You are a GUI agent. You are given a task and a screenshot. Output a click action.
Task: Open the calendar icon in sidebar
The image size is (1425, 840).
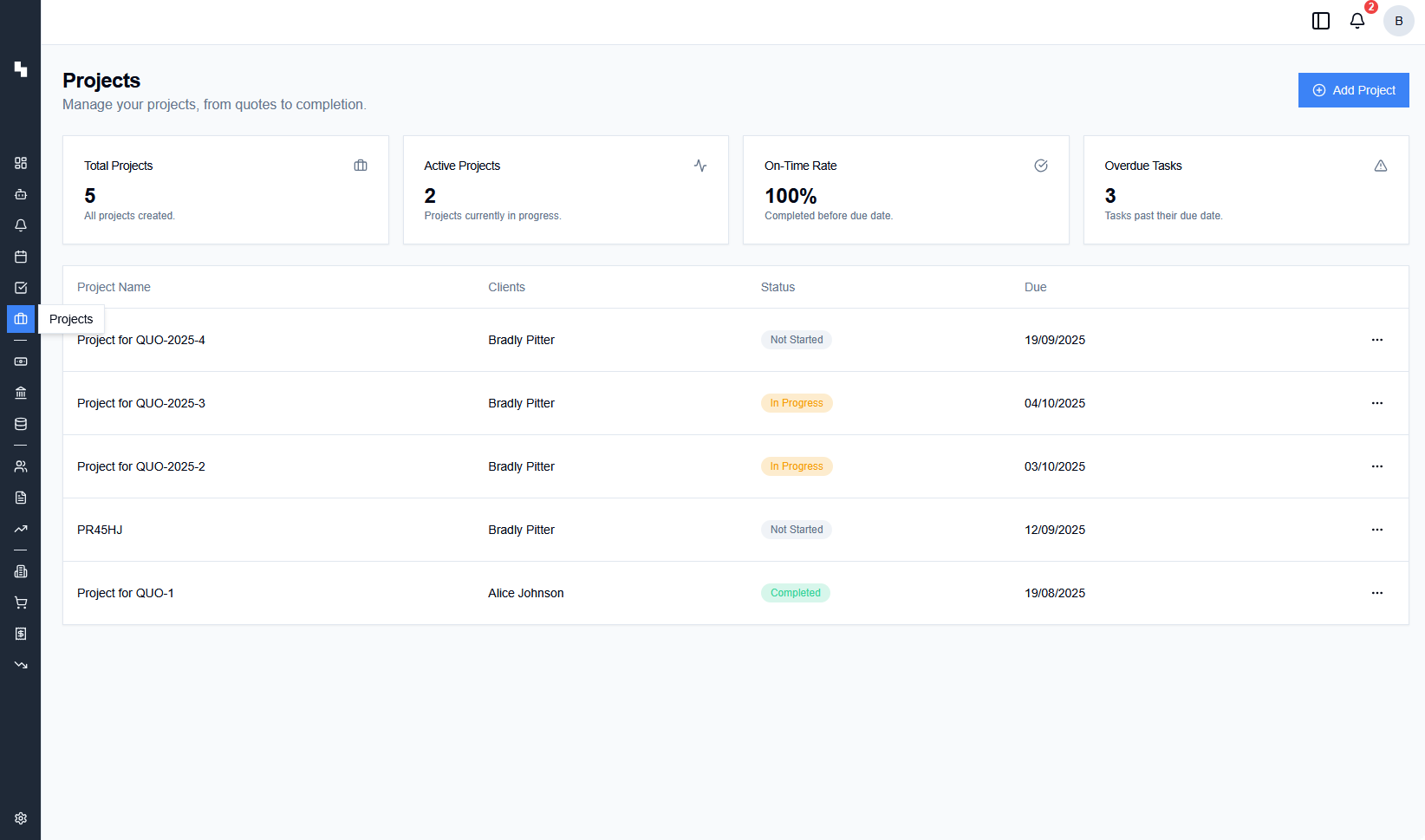(21, 257)
